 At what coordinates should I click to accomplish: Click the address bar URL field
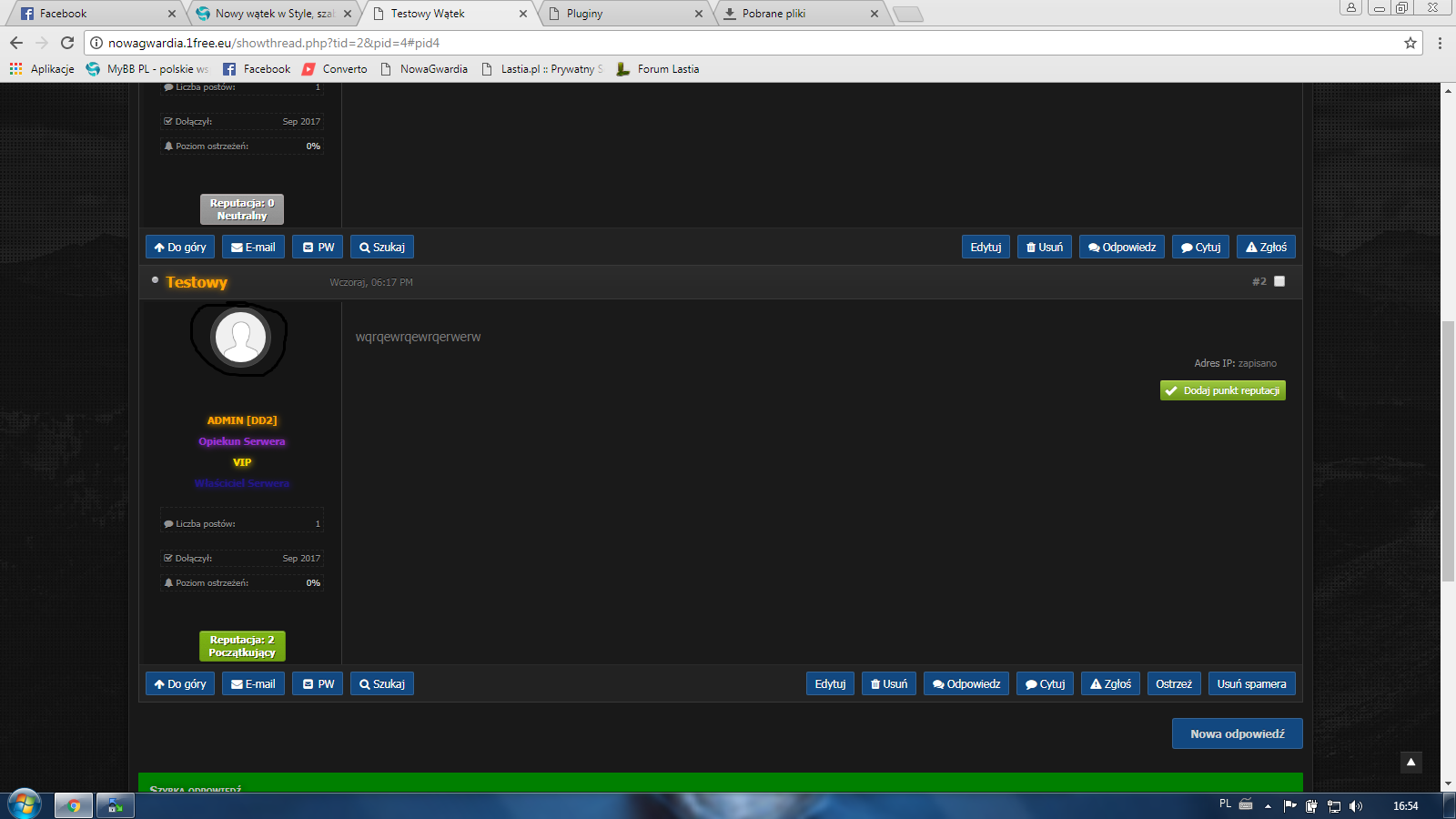pyautogui.click(x=746, y=43)
